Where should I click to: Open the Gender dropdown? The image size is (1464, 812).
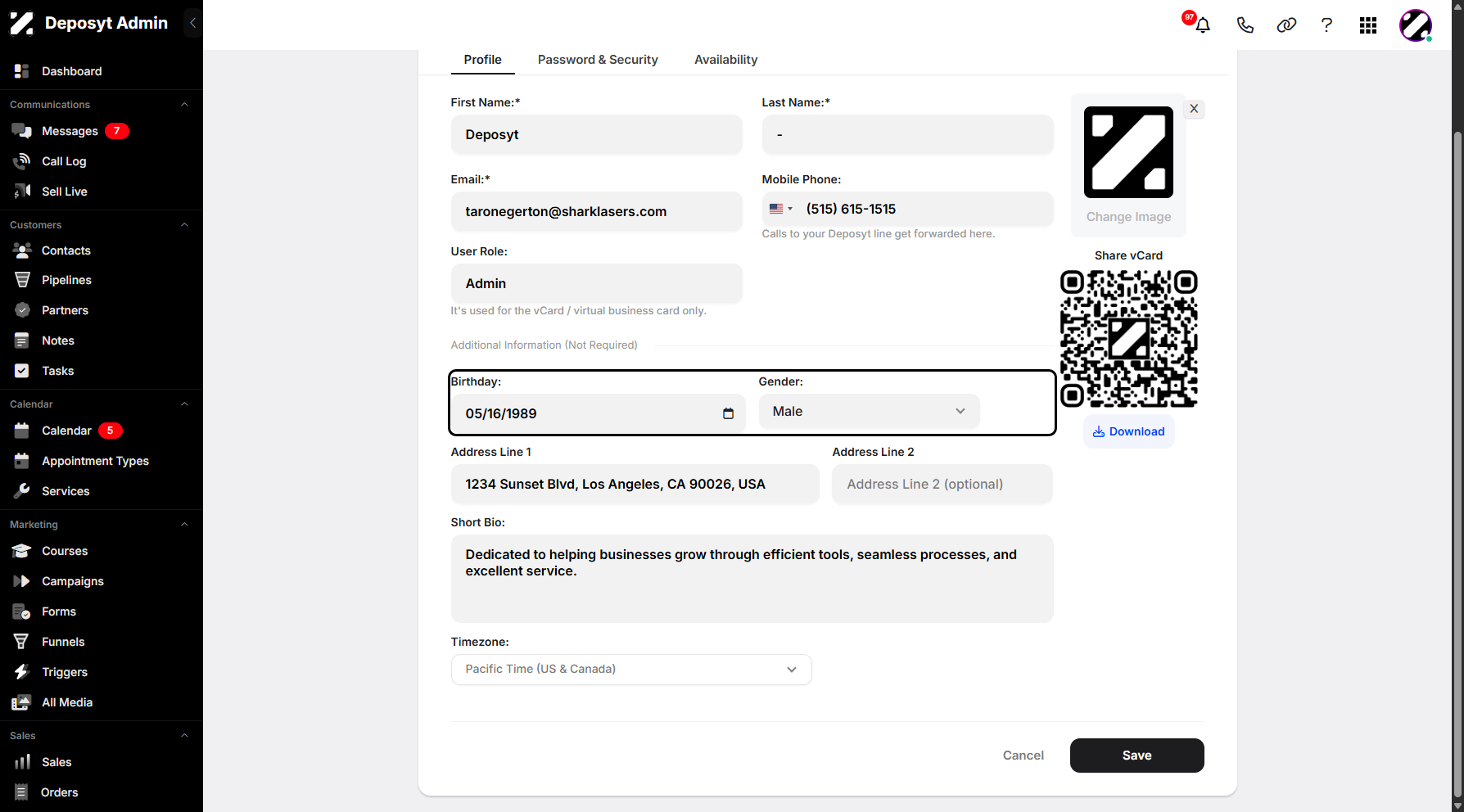pos(869,412)
